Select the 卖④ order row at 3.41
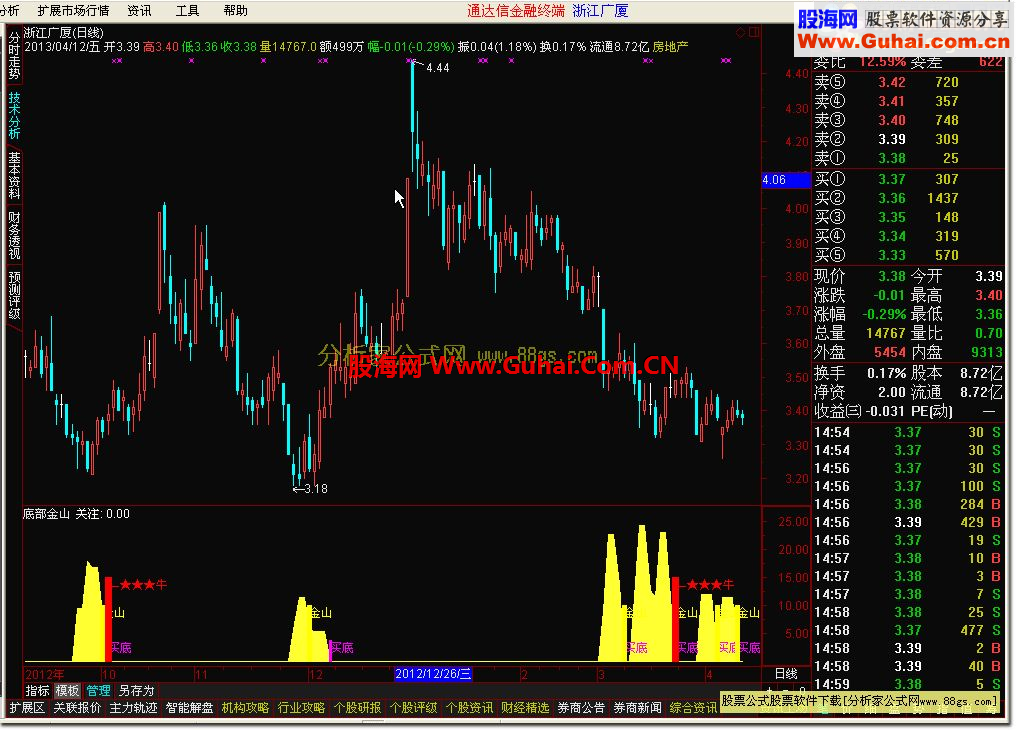This screenshot has width=1016, height=730. point(908,101)
